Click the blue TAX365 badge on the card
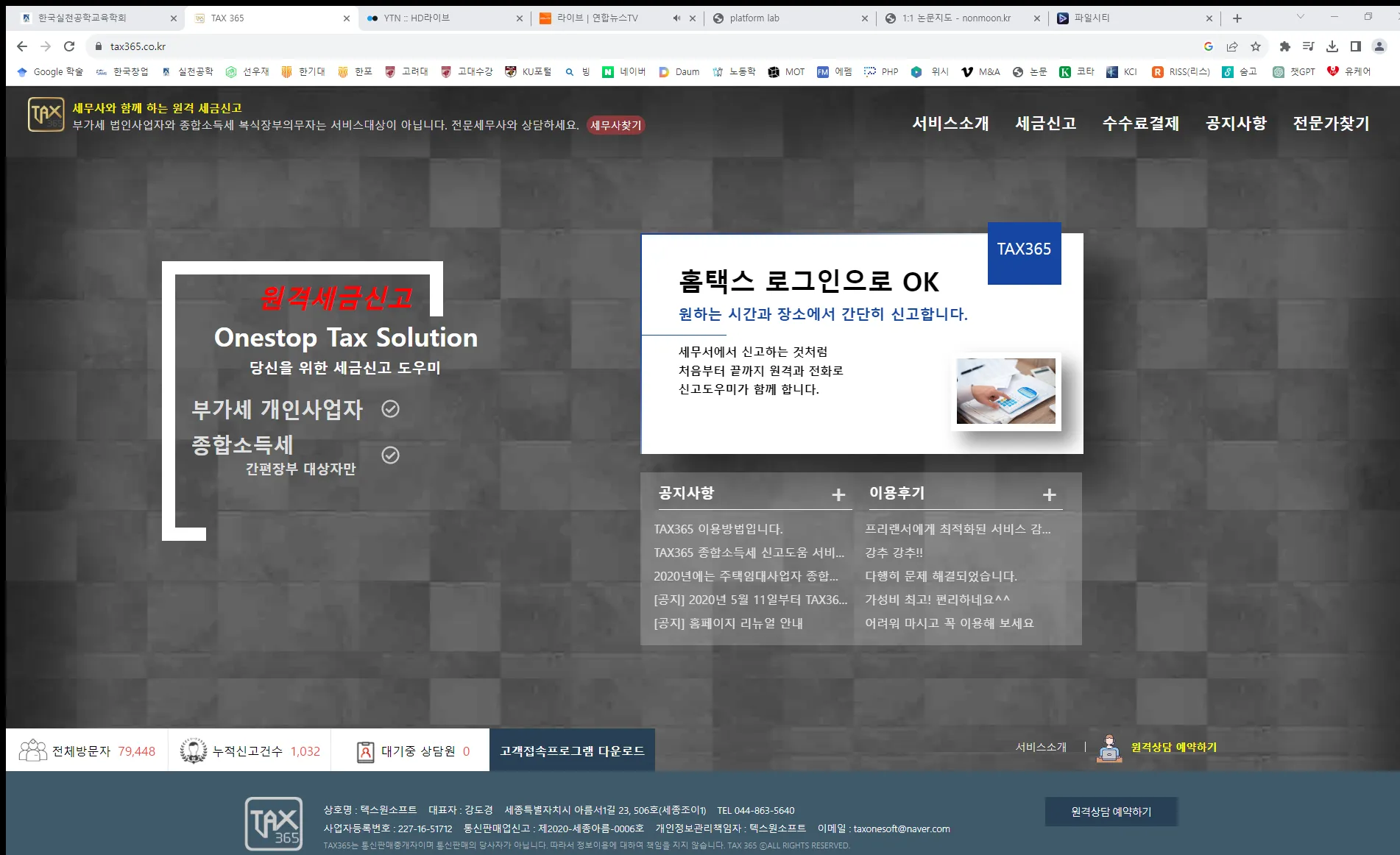Viewport: 1400px width, 855px height. 1024,253
